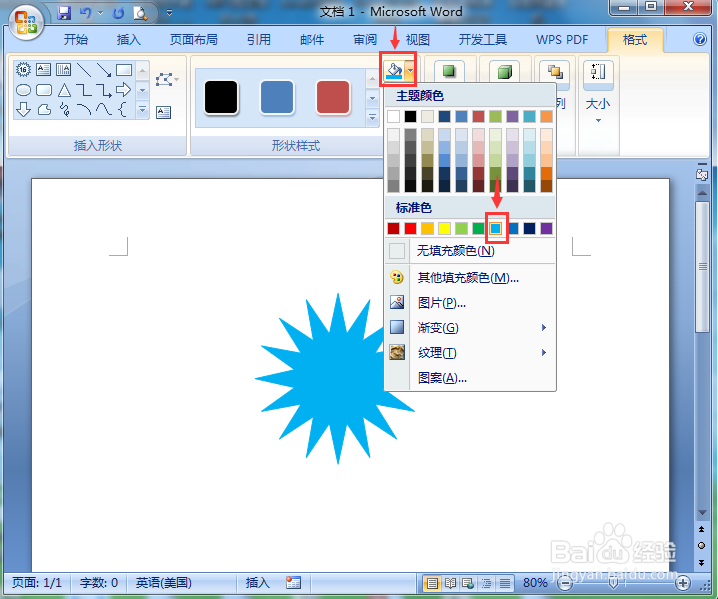This screenshot has width=718, height=599.
Task: Select the isosceles triangle shape
Action: pyautogui.click(x=64, y=90)
